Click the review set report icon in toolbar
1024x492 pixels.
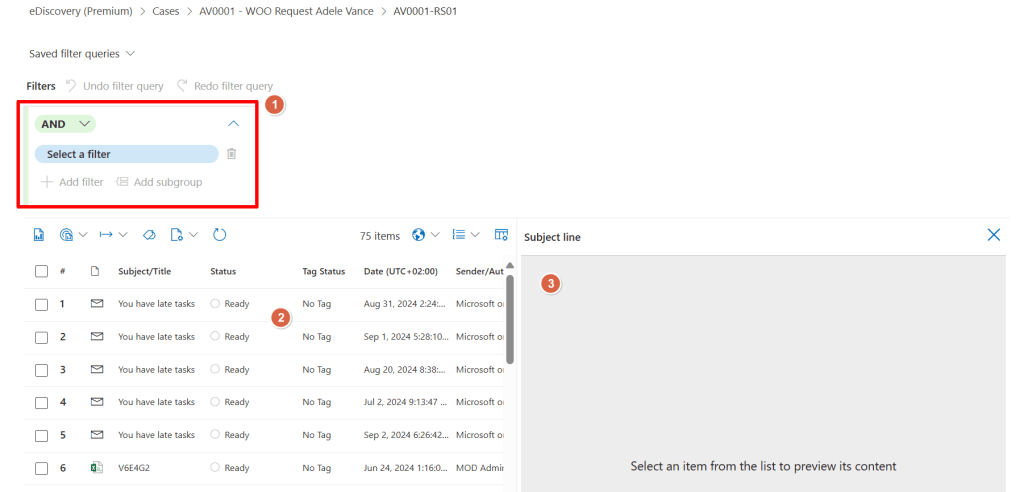coord(39,235)
